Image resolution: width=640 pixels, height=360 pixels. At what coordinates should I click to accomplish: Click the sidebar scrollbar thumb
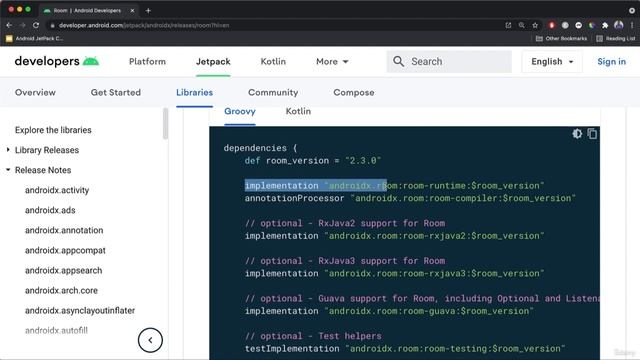(165, 124)
